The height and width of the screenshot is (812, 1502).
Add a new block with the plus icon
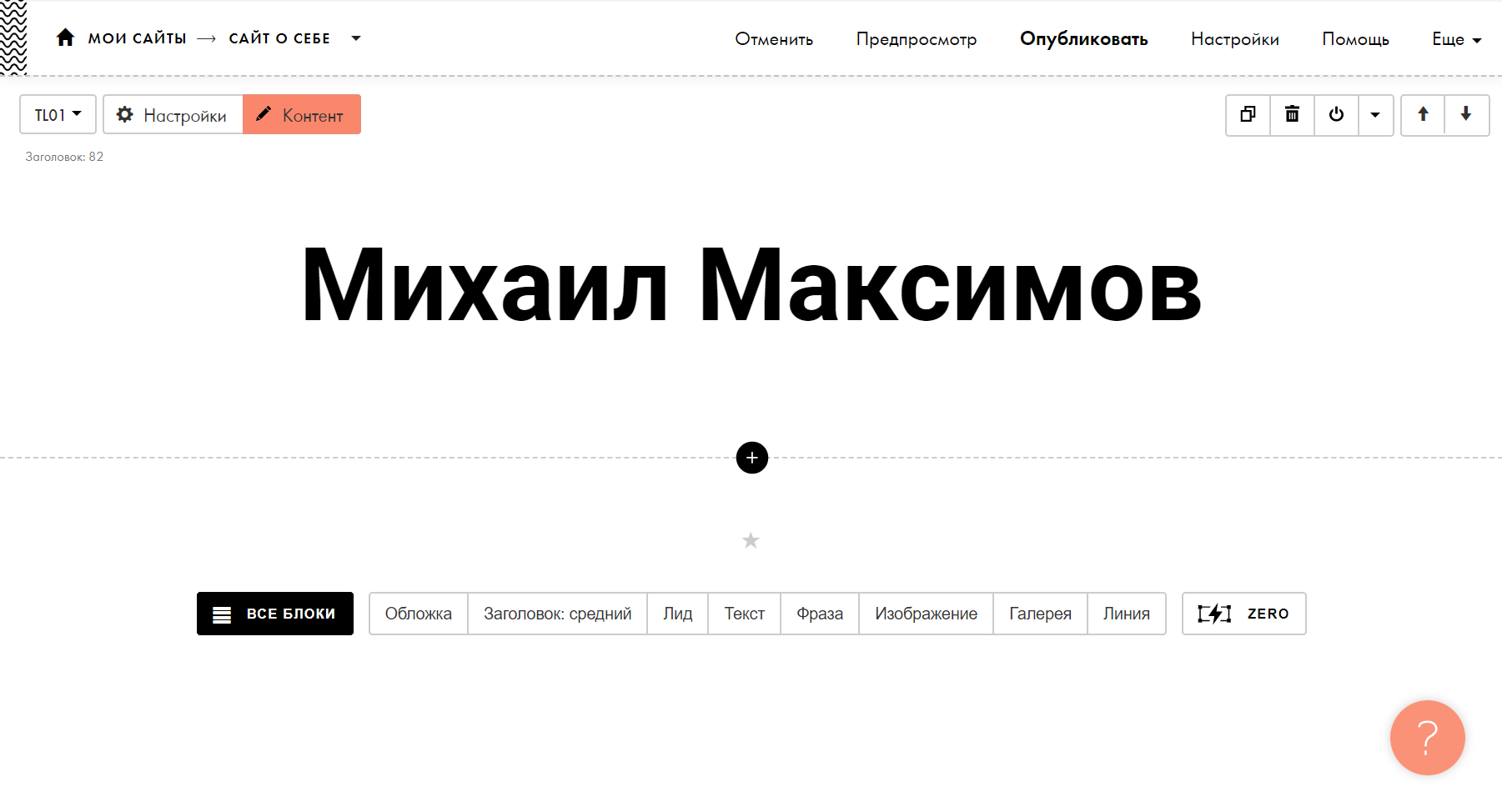(x=751, y=458)
